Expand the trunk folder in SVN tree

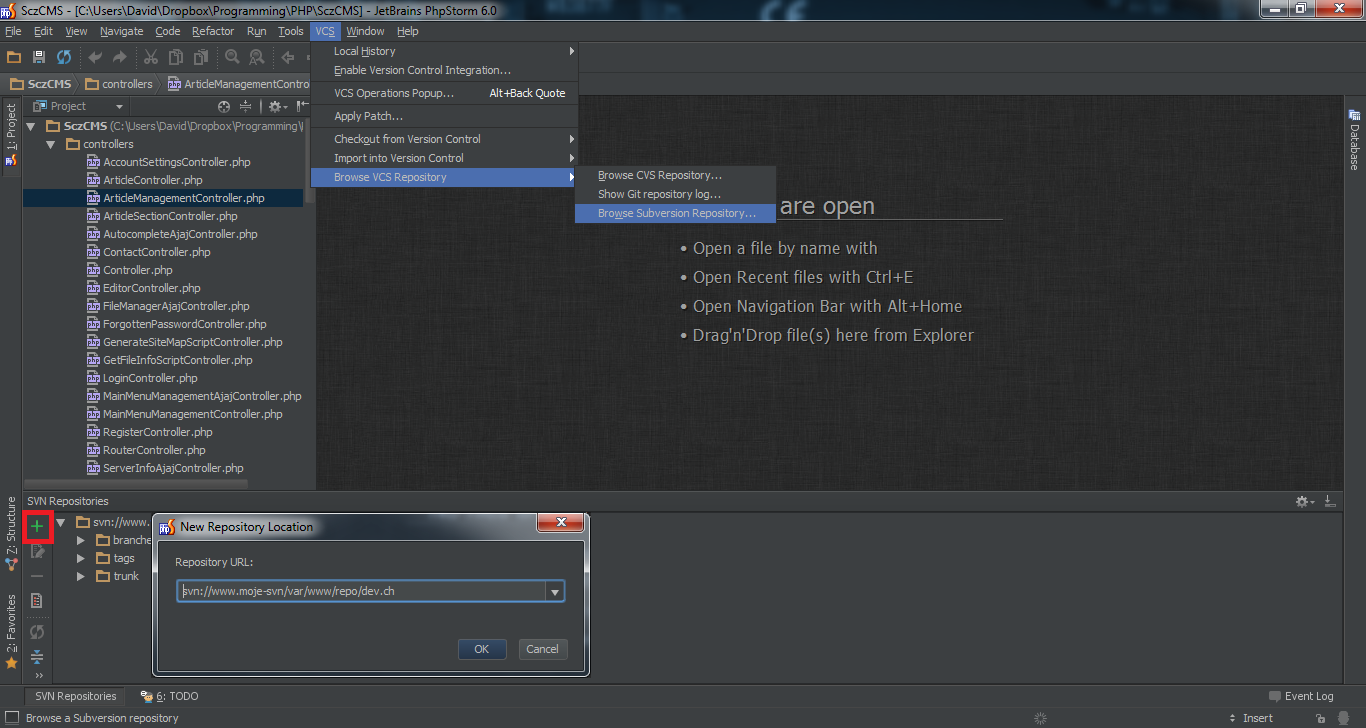pyautogui.click(x=81, y=576)
